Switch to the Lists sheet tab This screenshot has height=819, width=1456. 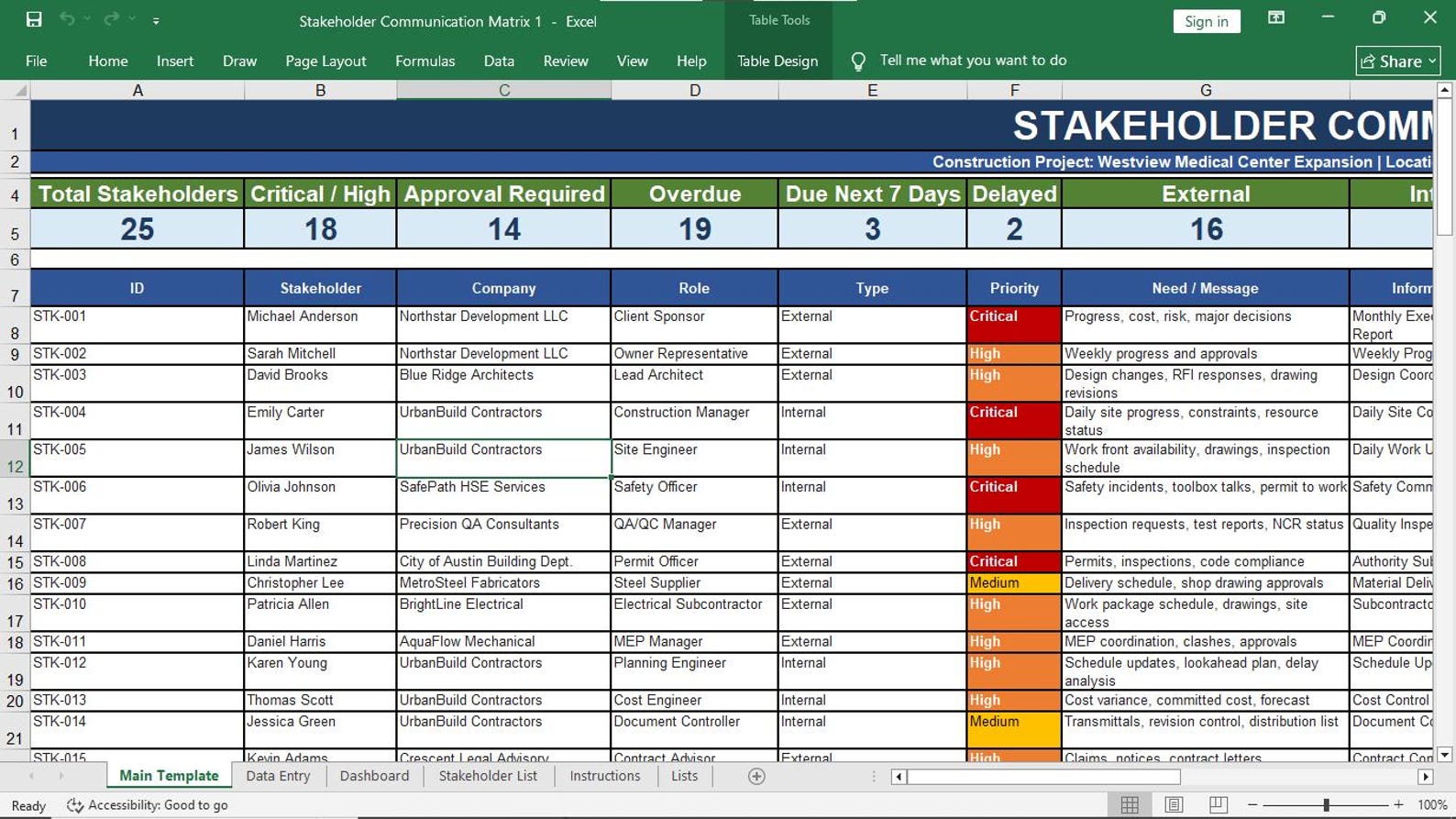684,776
